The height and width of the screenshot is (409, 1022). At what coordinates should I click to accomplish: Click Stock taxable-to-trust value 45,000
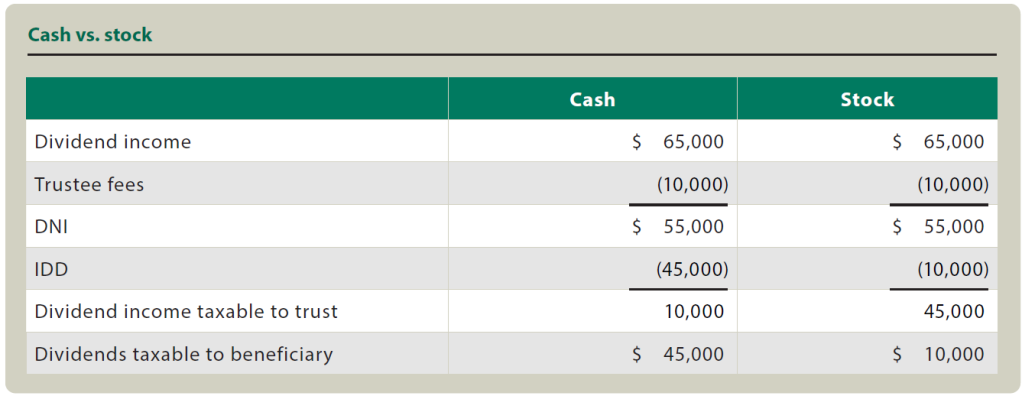pyautogui.click(x=955, y=311)
